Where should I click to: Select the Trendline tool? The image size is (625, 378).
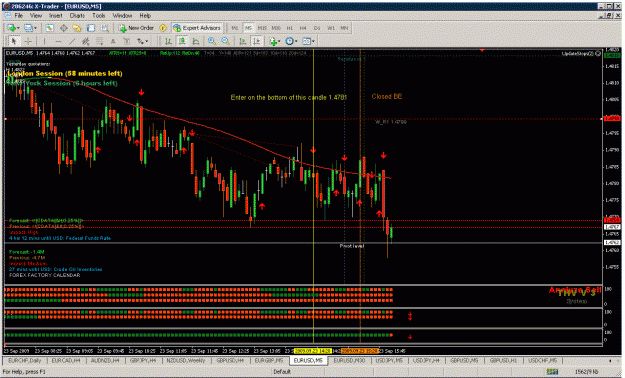(72, 41)
